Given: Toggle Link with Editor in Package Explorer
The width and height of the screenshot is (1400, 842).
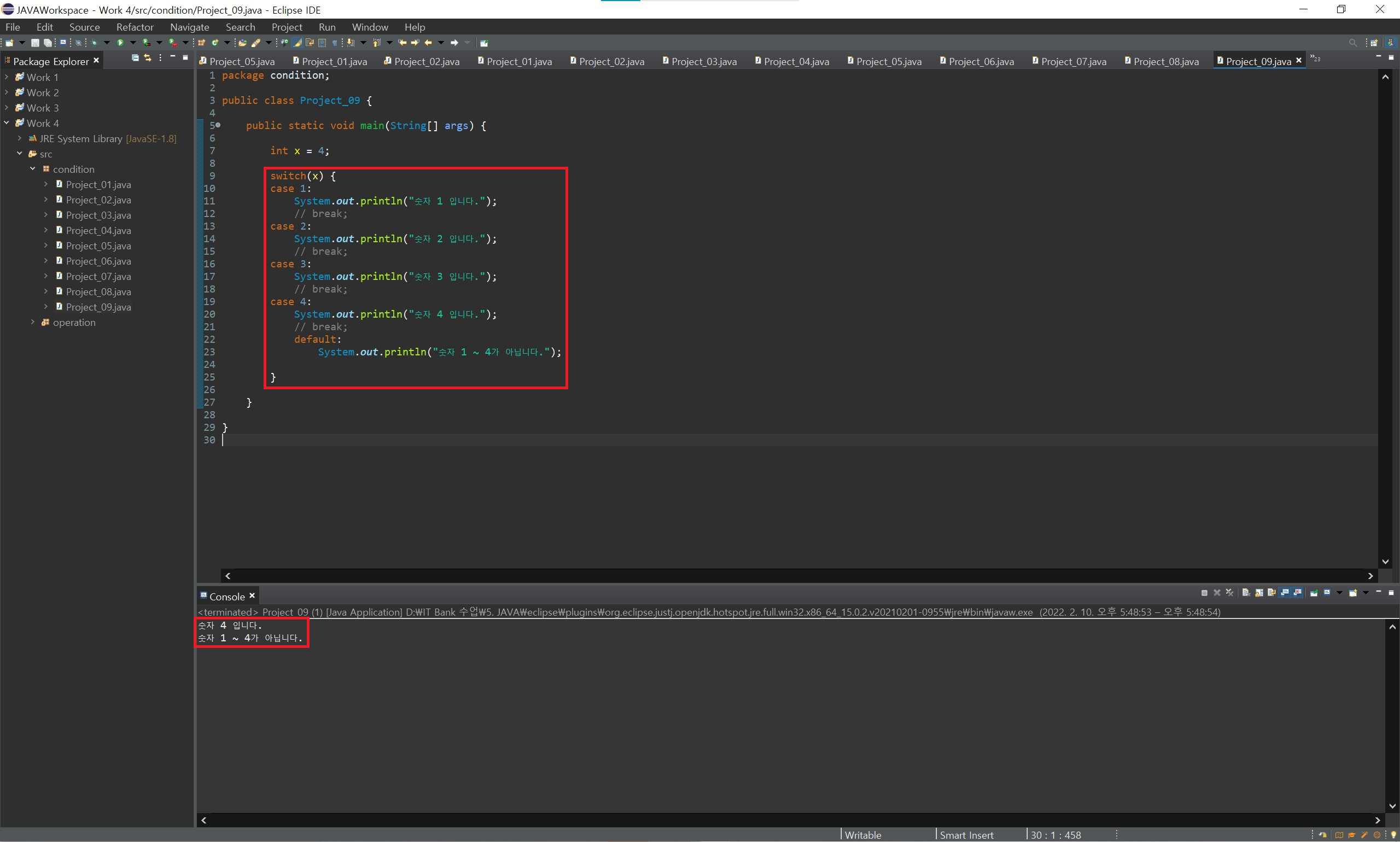Looking at the screenshot, I should [x=148, y=58].
